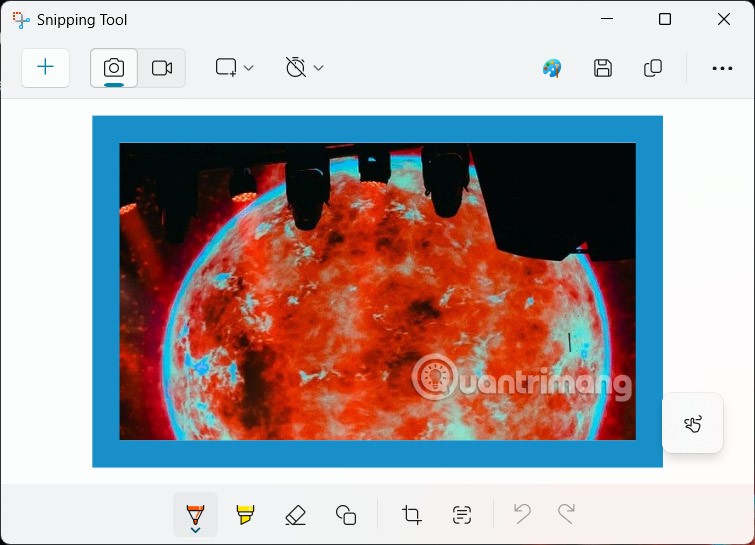
Task: Open the Shapes tool
Action: pyautogui.click(x=346, y=515)
